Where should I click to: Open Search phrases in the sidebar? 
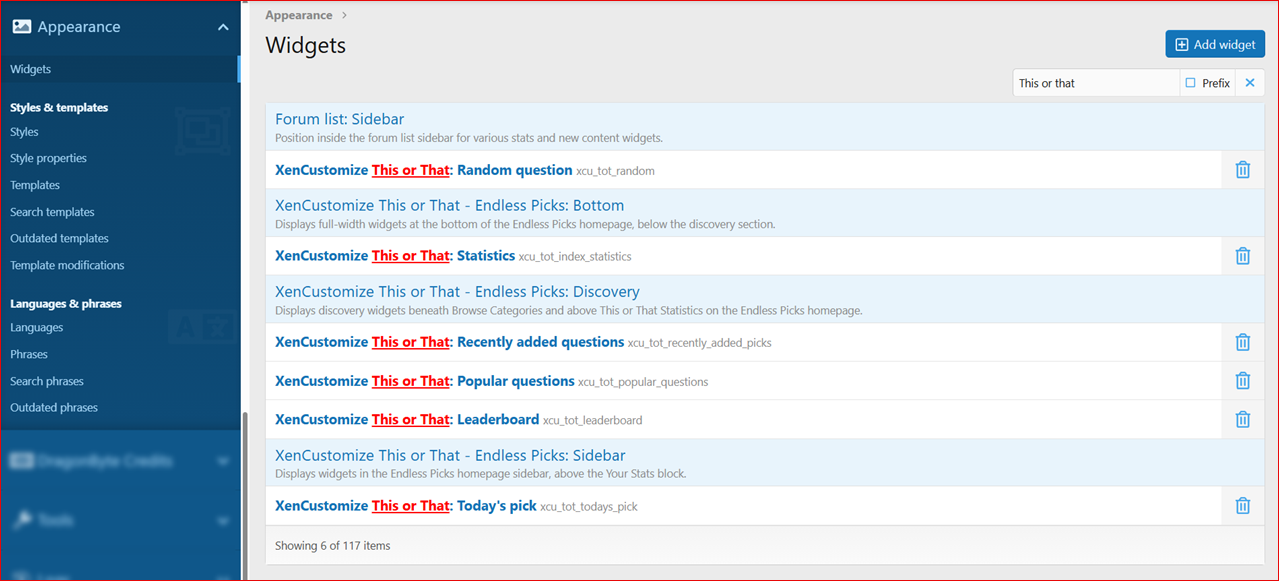click(47, 381)
